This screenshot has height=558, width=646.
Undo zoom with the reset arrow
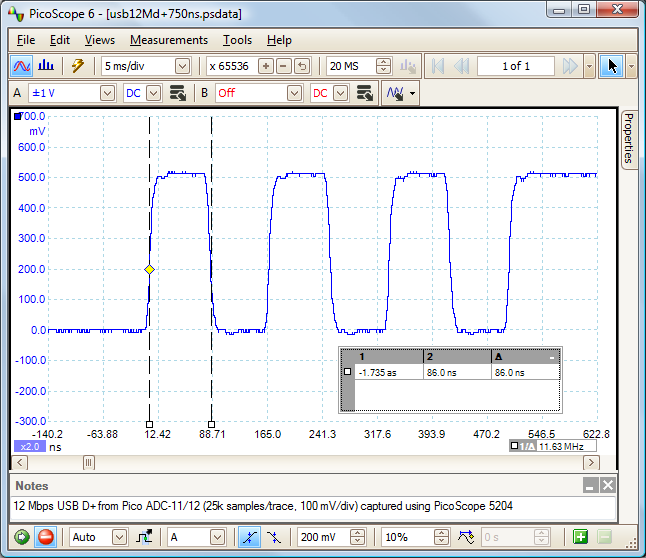[302, 66]
